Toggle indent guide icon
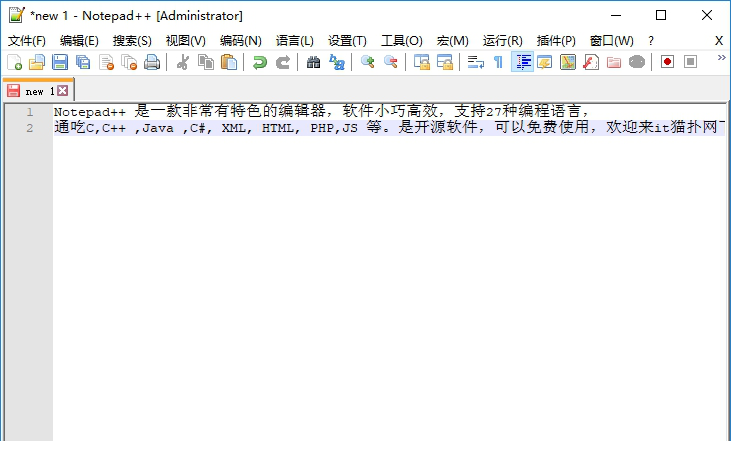Viewport: 731px width, 458px height. click(x=522, y=62)
